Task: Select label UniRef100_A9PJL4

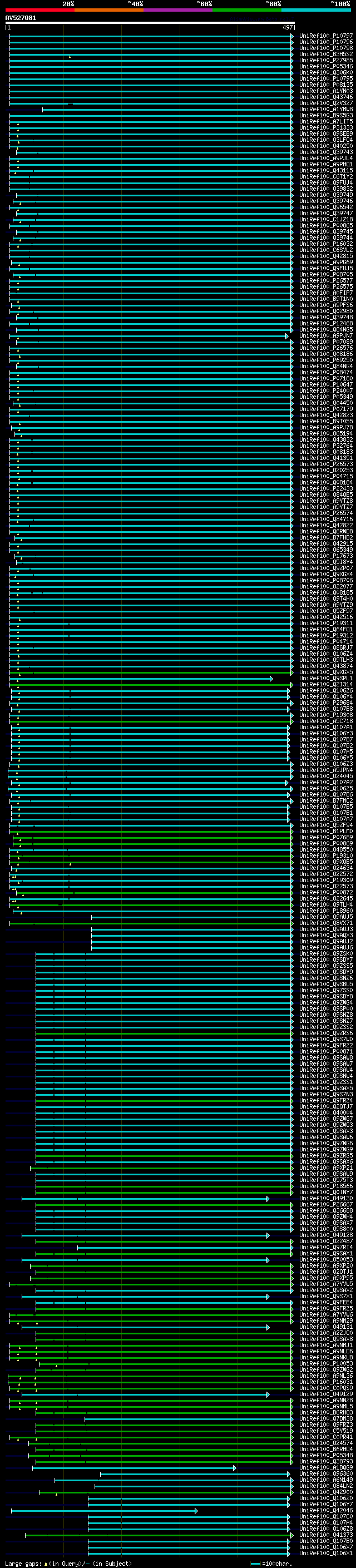Action: click(326, 159)
